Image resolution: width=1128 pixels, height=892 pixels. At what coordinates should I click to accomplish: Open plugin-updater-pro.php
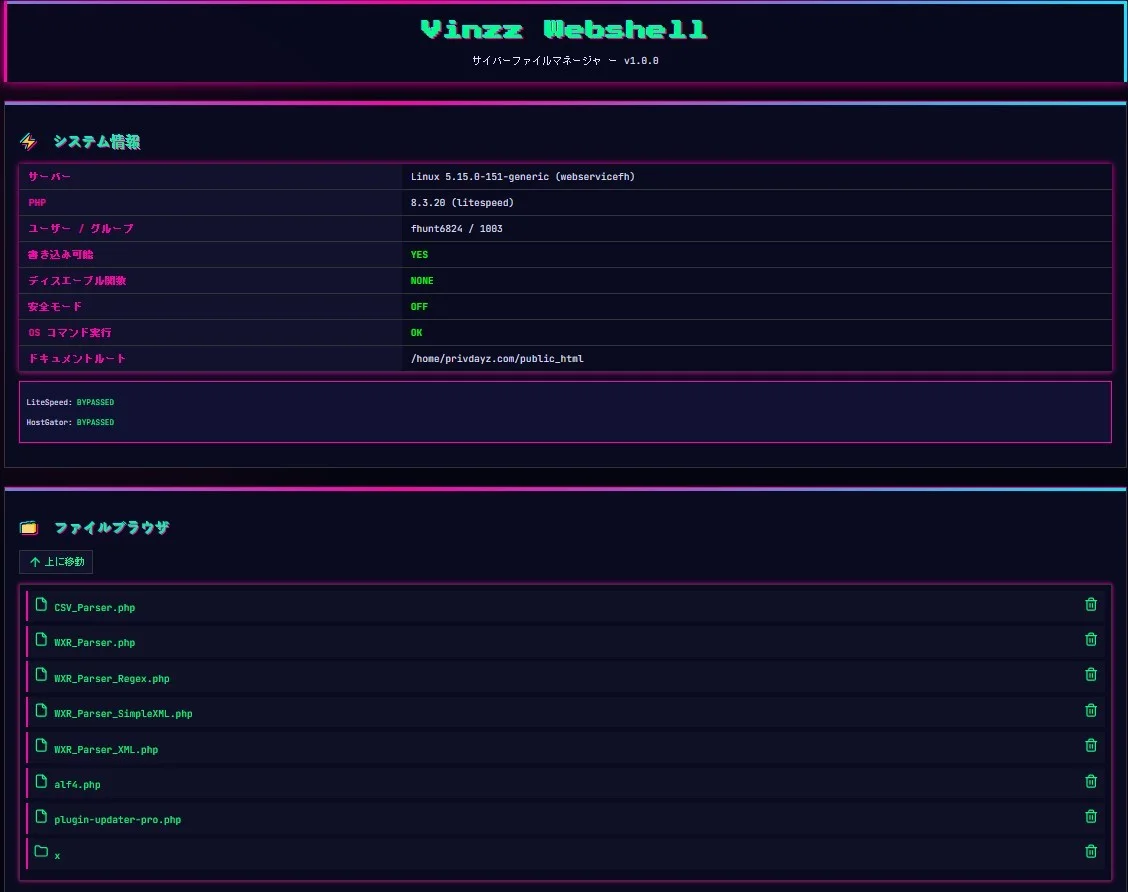point(117,819)
